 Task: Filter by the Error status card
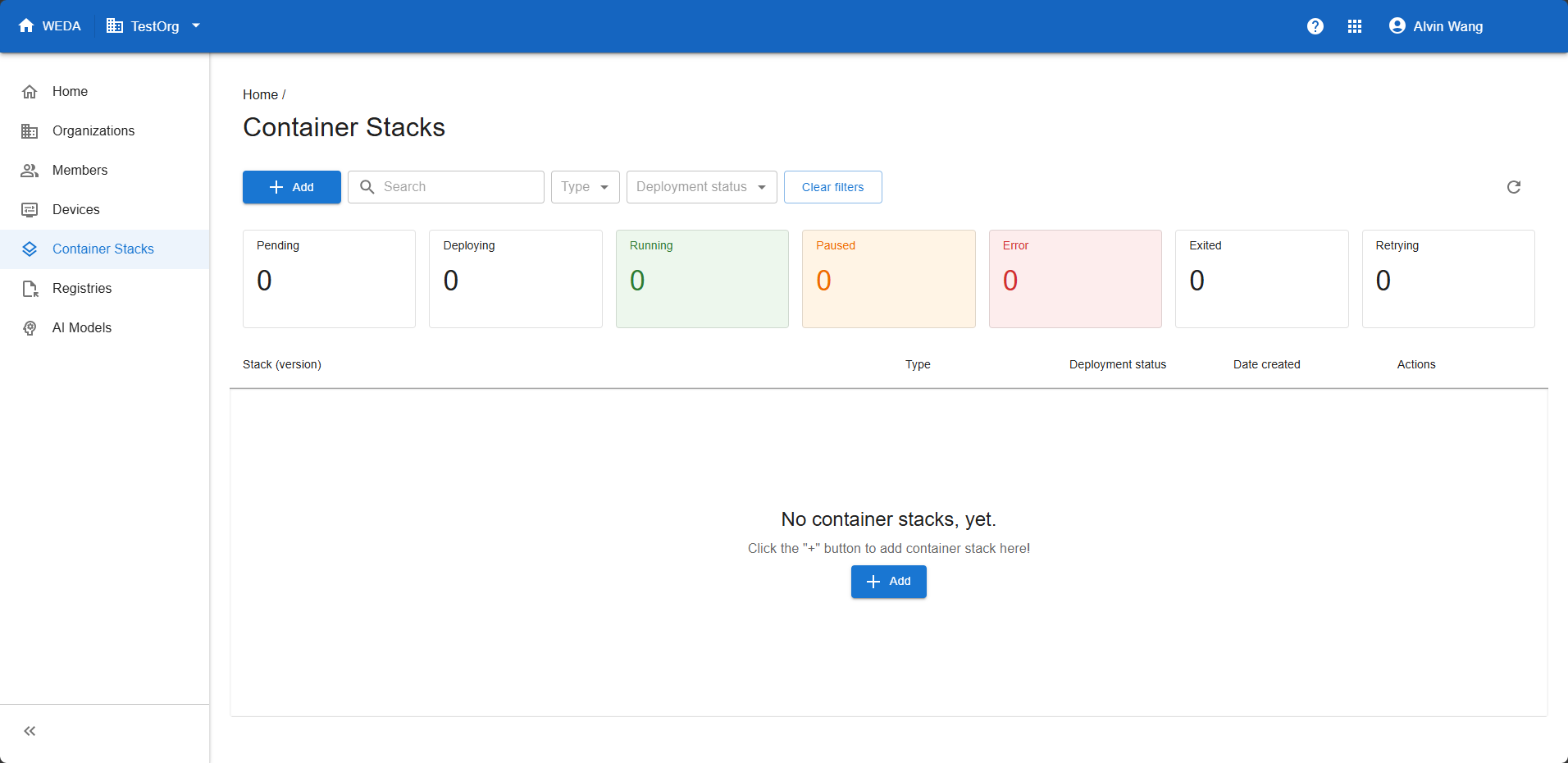[x=1075, y=279]
